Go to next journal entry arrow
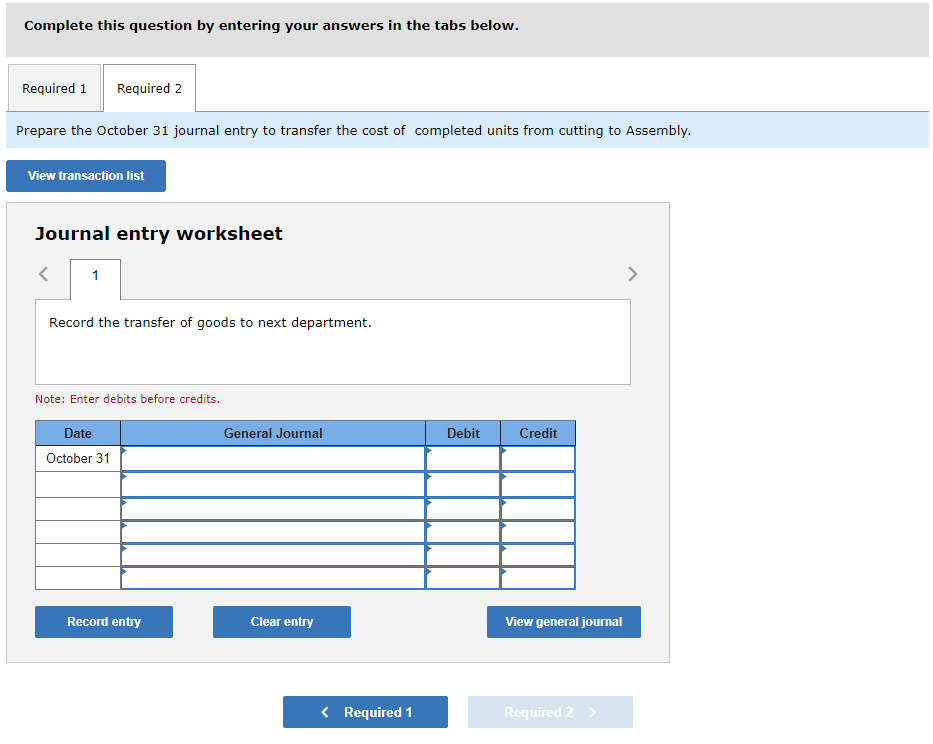 [x=633, y=274]
